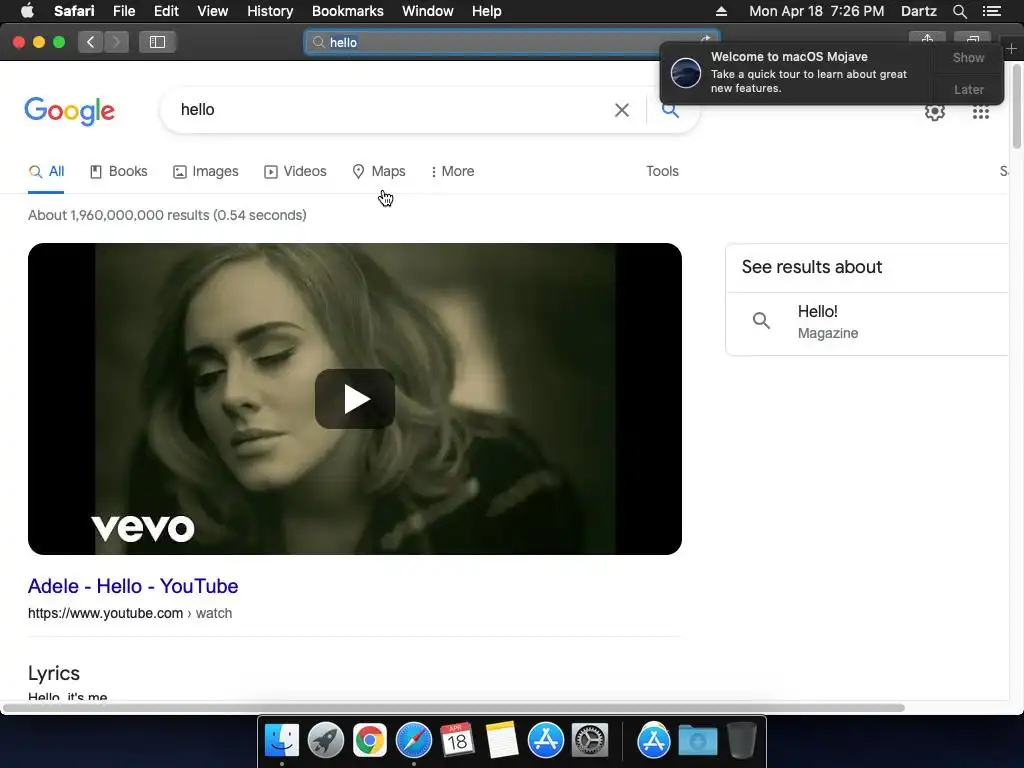Screen dimensions: 1024x768
Task: Open the File menu
Action: [x=123, y=11]
